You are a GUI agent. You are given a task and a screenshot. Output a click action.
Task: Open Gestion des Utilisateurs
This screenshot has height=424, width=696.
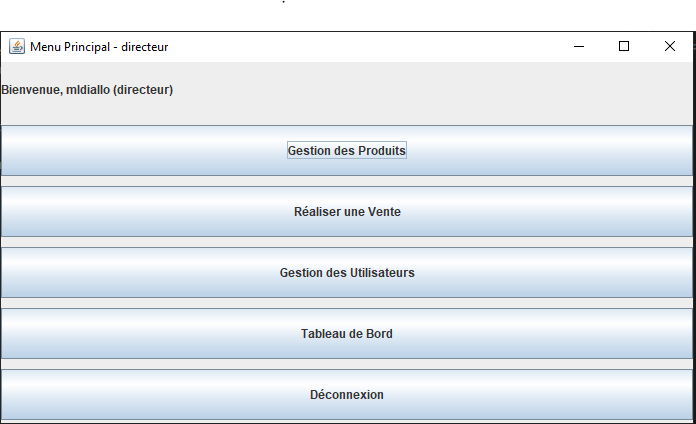347,273
